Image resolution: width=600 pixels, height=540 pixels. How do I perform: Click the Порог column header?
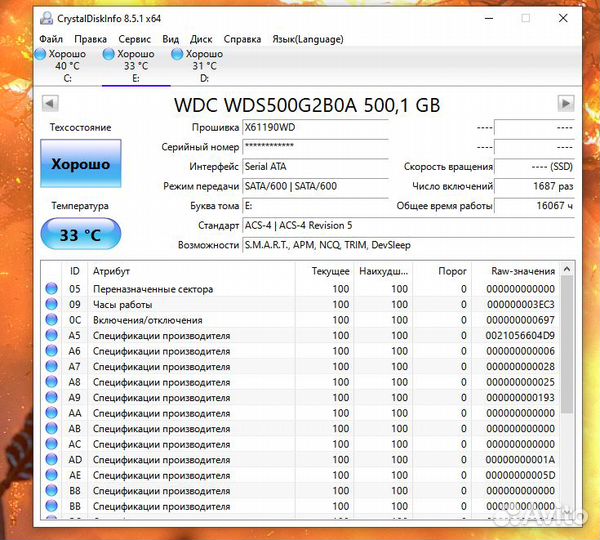[x=442, y=271]
